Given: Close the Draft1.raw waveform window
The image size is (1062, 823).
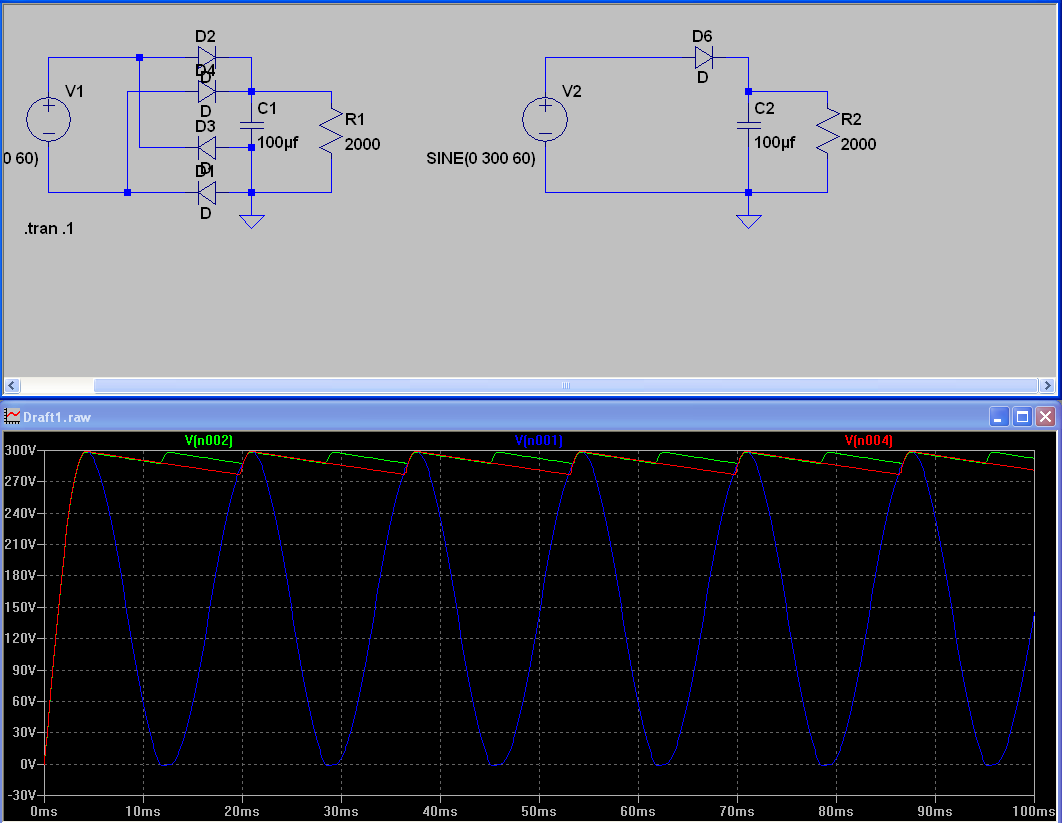Looking at the screenshot, I should point(1045,417).
